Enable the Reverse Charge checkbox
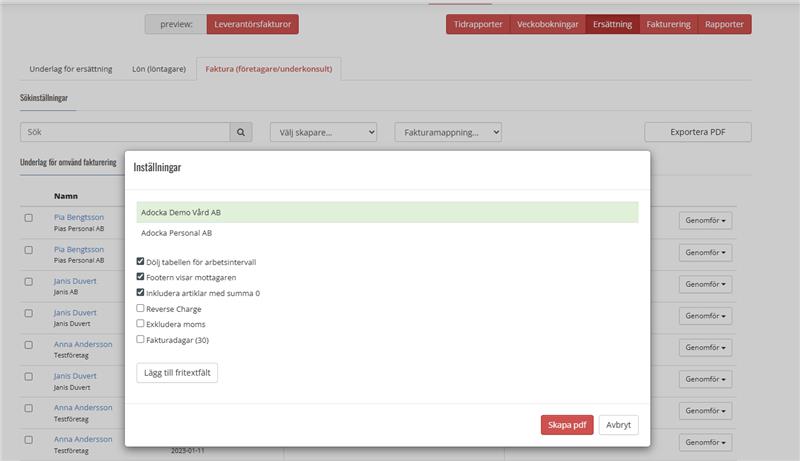The width and height of the screenshot is (800, 461). click(140, 308)
